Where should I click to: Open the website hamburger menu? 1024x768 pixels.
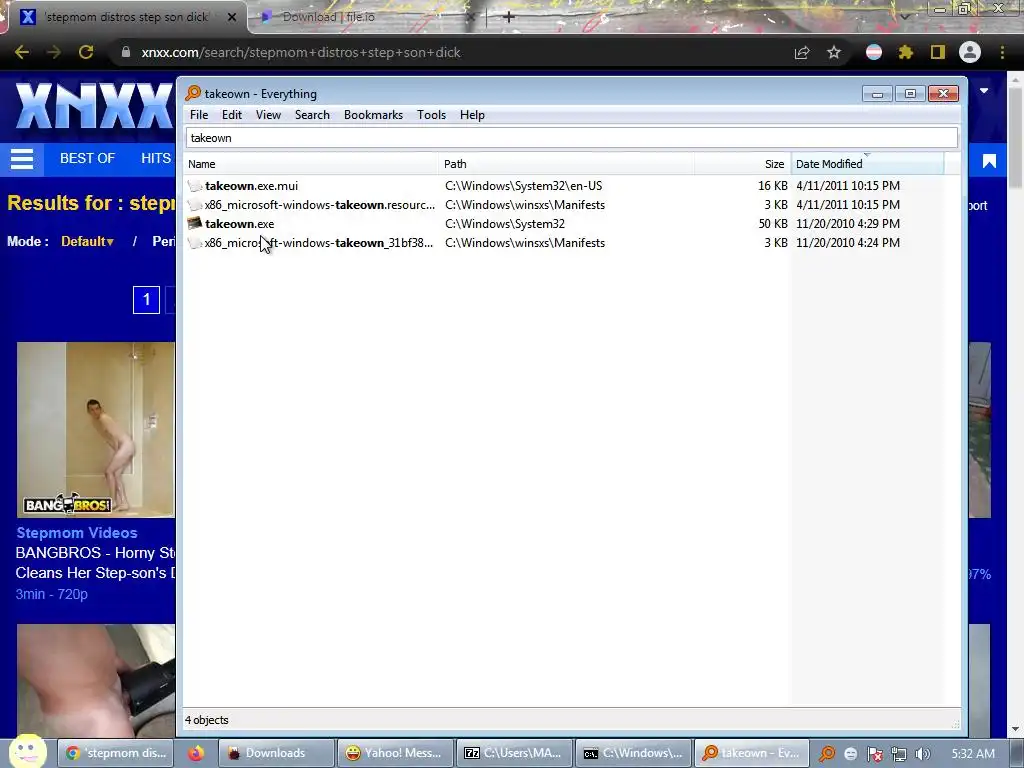pyautogui.click(x=22, y=159)
